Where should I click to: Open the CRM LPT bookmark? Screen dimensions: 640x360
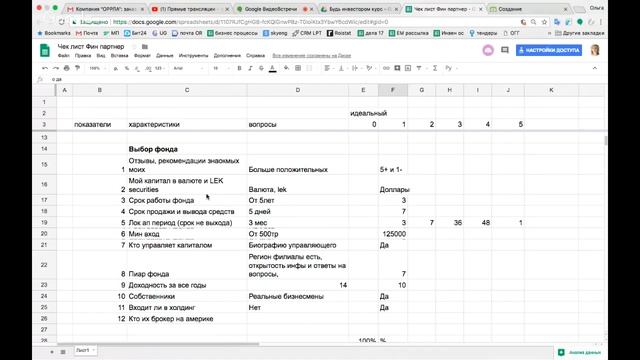coord(307,33)
